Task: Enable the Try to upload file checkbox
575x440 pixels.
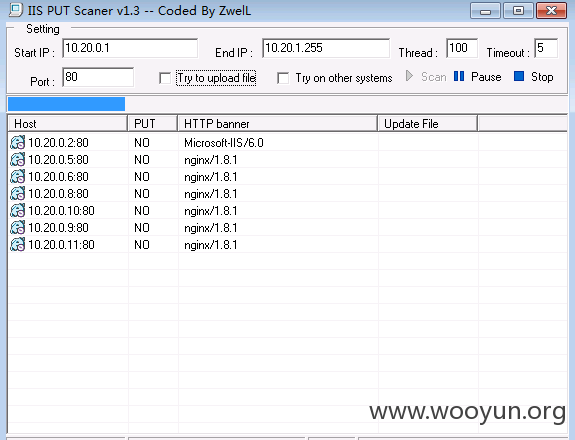Action: click(165, 78)
